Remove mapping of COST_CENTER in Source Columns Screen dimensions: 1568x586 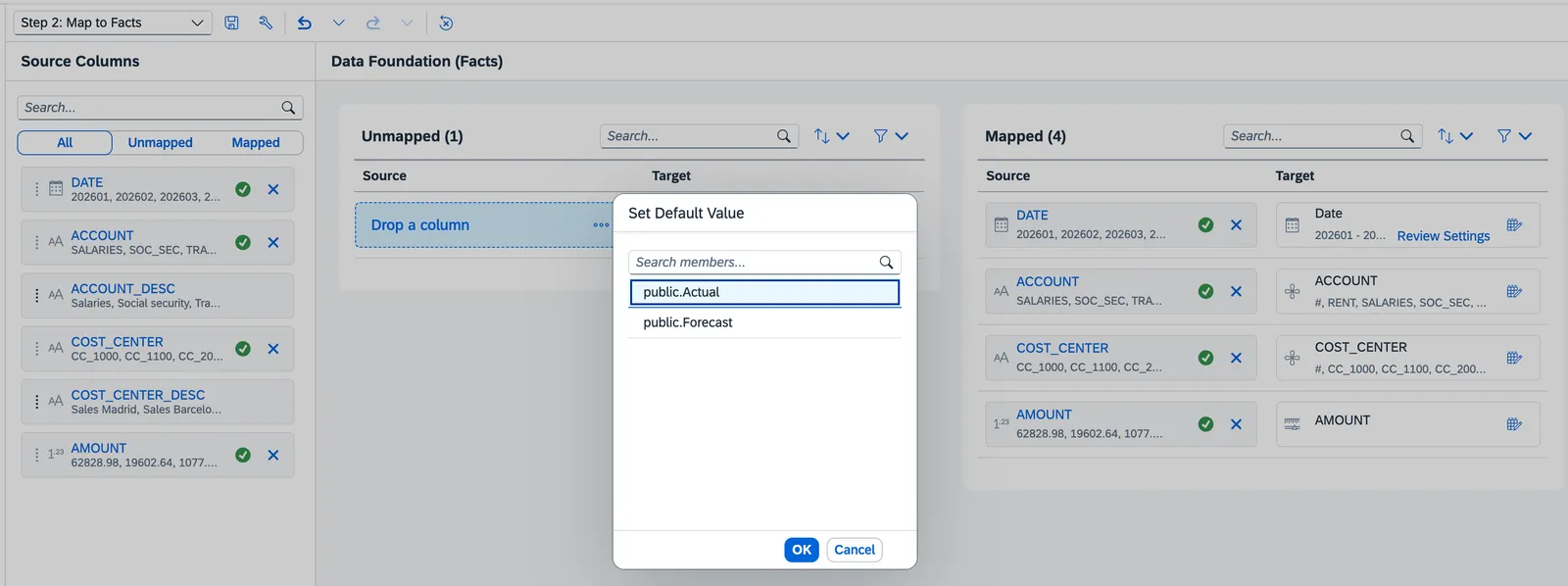(273, 349)
